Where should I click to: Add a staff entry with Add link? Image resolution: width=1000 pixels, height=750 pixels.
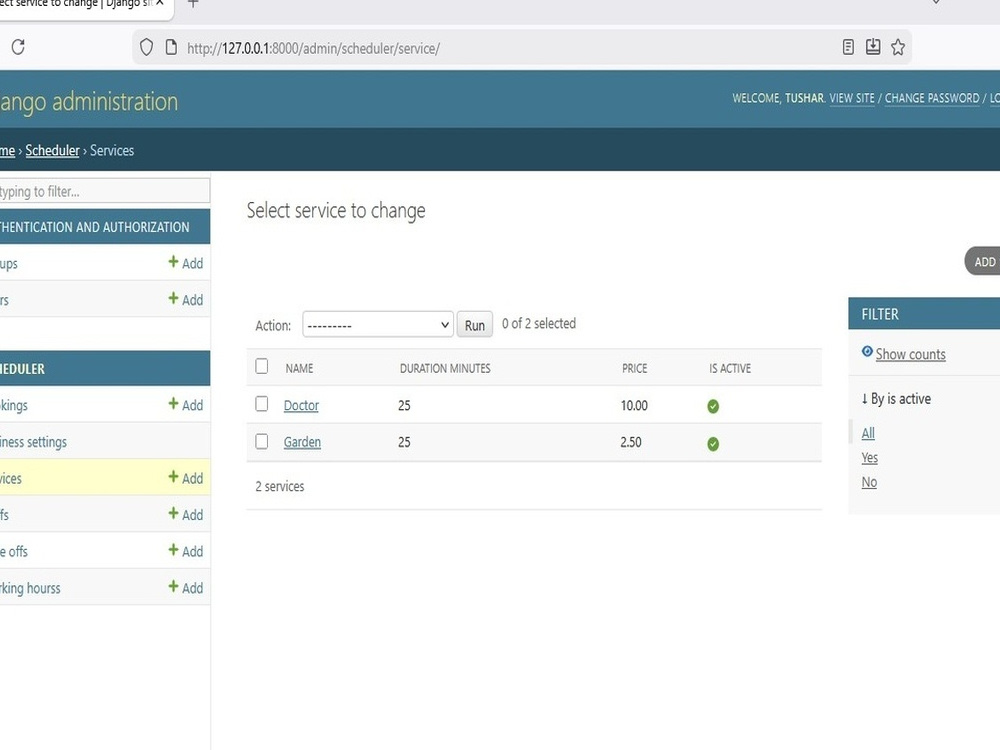(186, 514)
